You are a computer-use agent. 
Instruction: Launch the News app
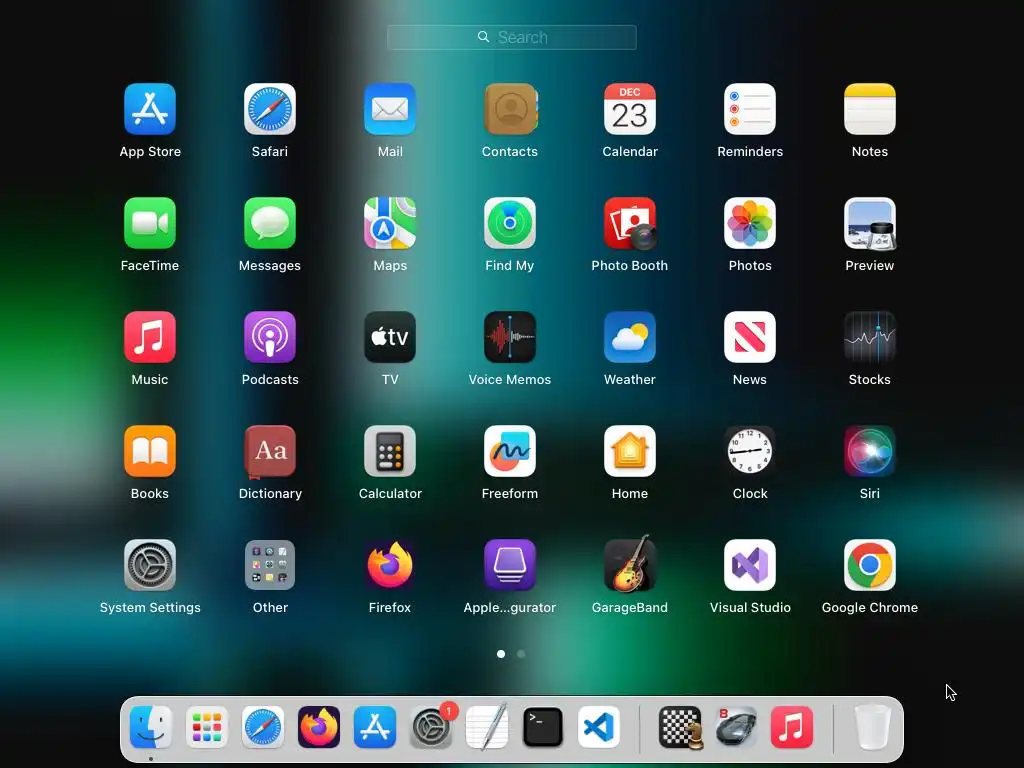tap(750, 337)
